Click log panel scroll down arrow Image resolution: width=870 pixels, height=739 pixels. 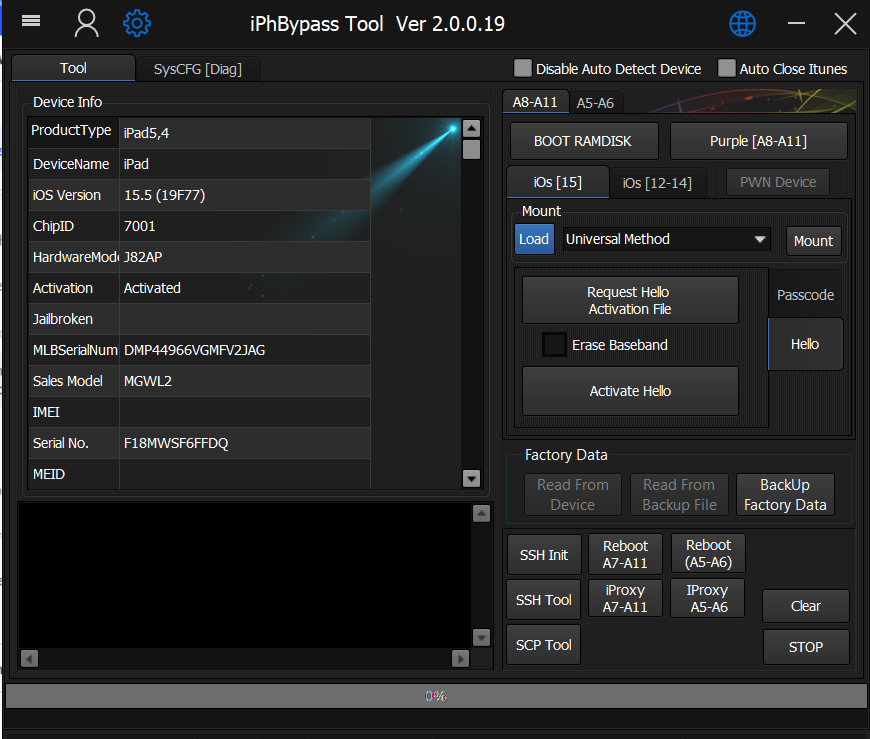481,637
